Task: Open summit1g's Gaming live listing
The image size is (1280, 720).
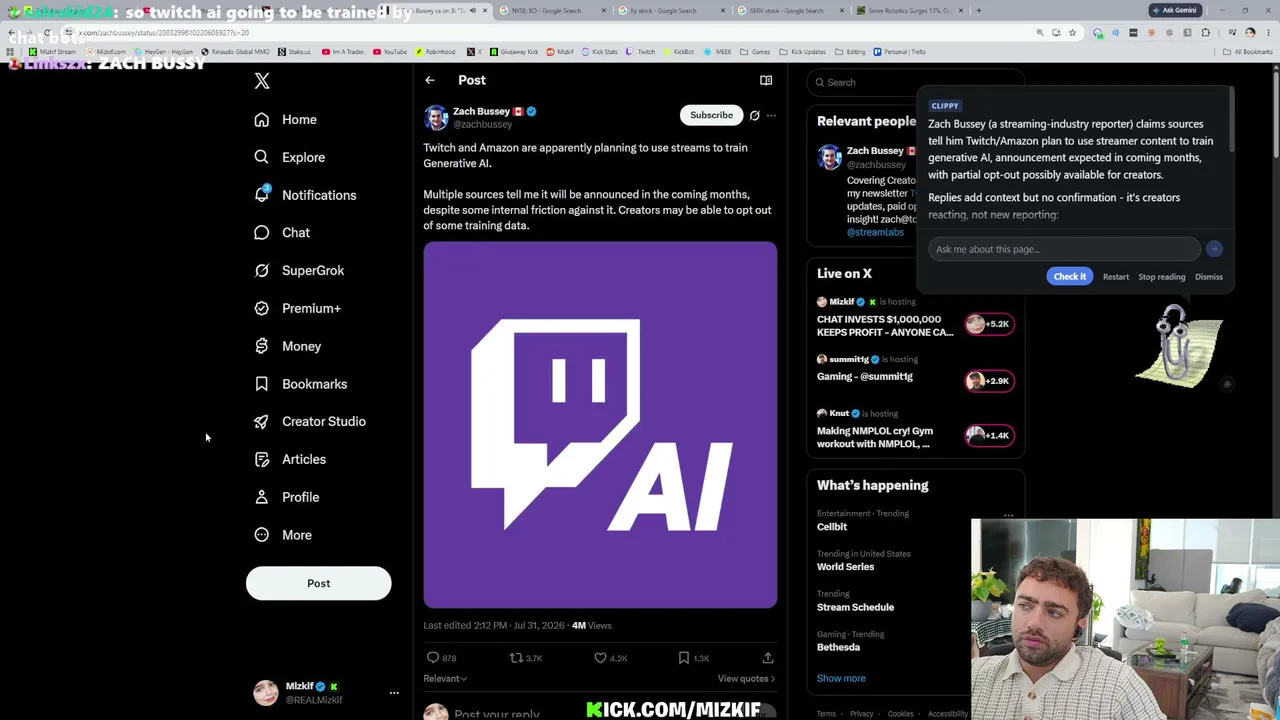Action: (x=915, y=371)
